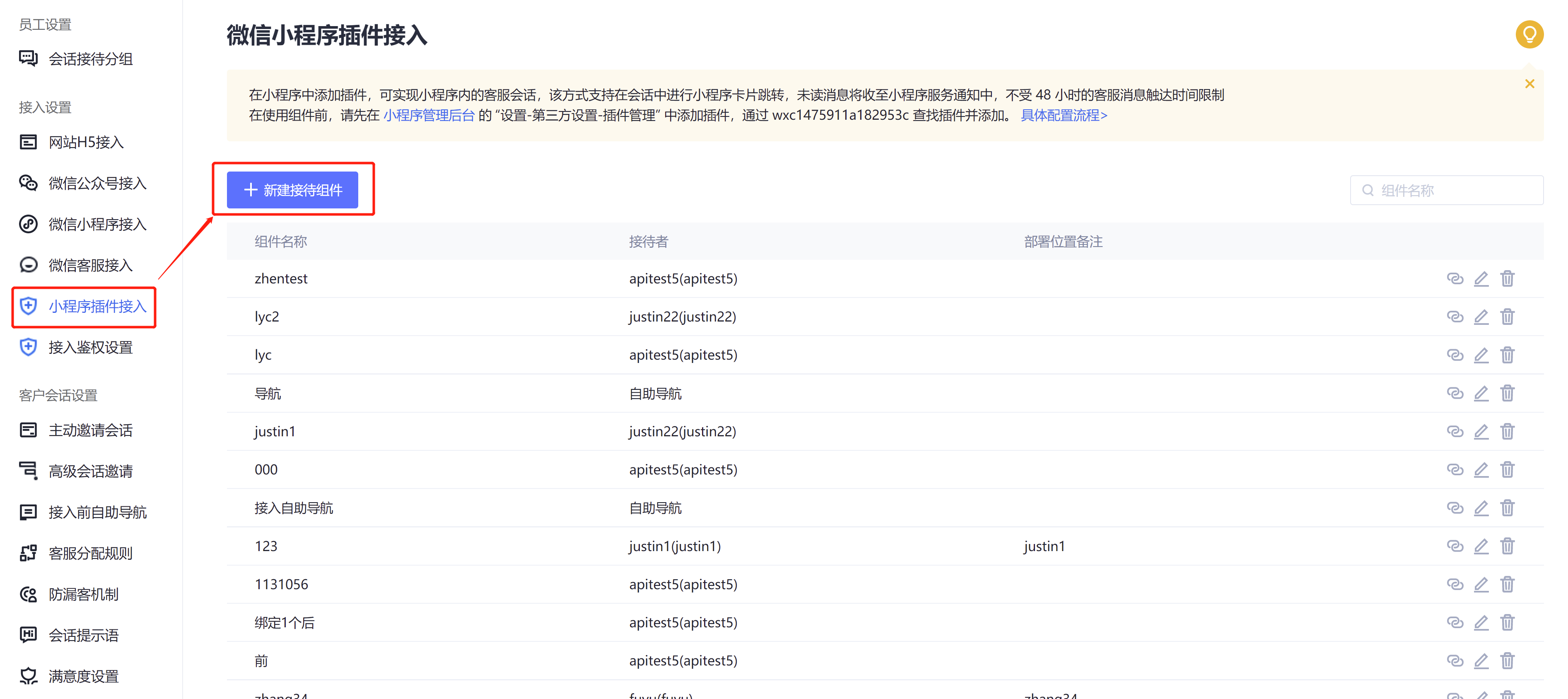The width and height of the screenshot is (1568, 699).
Task: Close the yellow notice banner
Action: pos(1529,84)
